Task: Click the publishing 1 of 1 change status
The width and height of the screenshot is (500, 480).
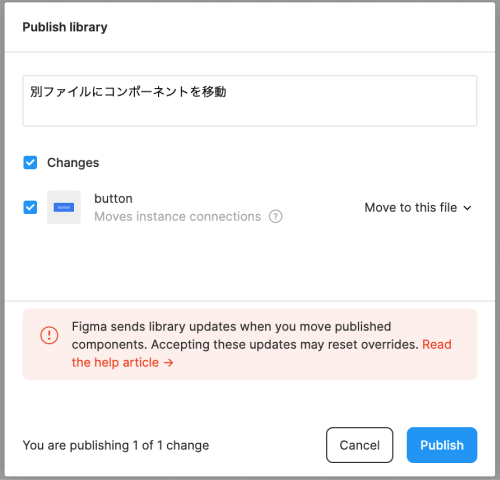Action: (x=116, y=445)
